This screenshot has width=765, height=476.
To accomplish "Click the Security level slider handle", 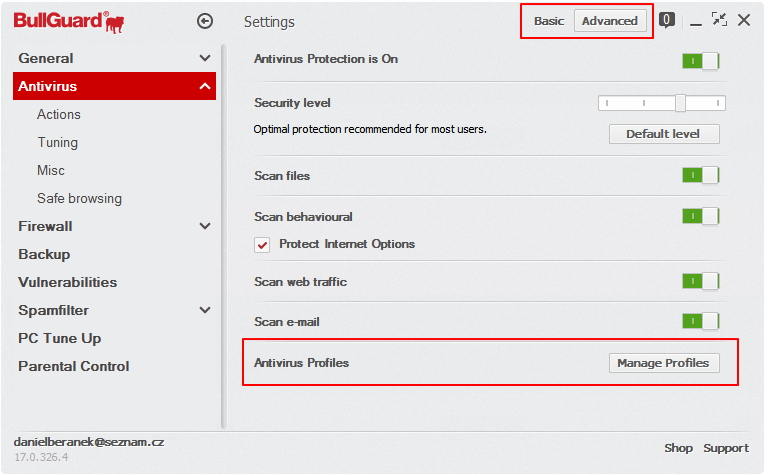I will point(680,103).
